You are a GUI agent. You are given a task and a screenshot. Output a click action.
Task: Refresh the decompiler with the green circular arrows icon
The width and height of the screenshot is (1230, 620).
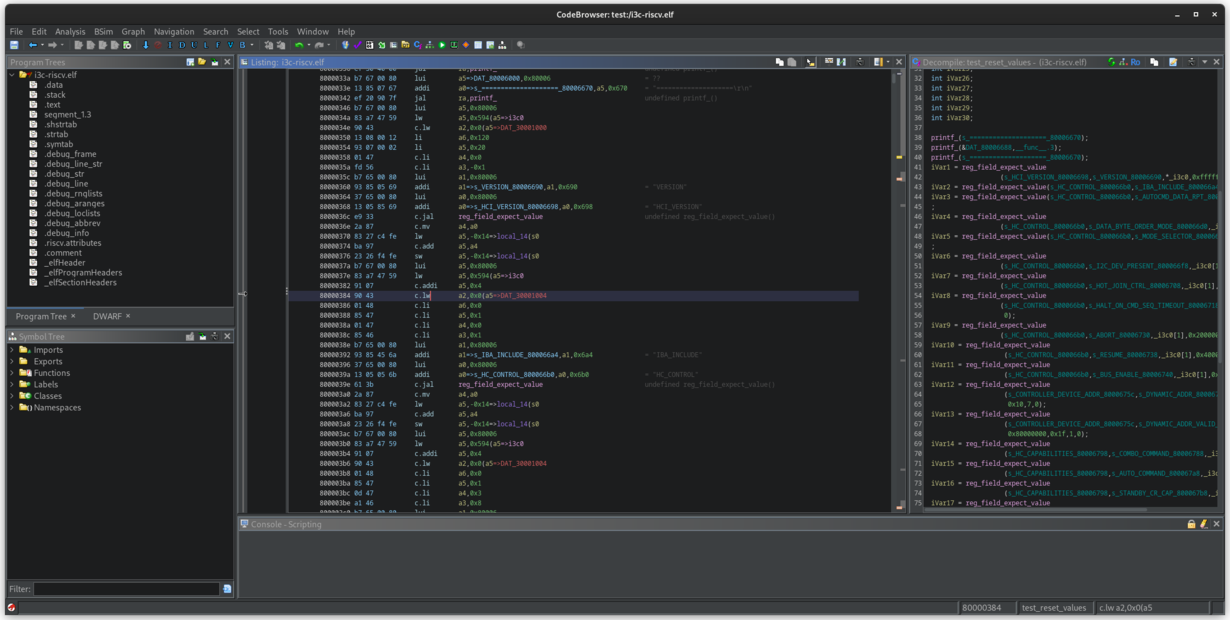pos(1112,62)
